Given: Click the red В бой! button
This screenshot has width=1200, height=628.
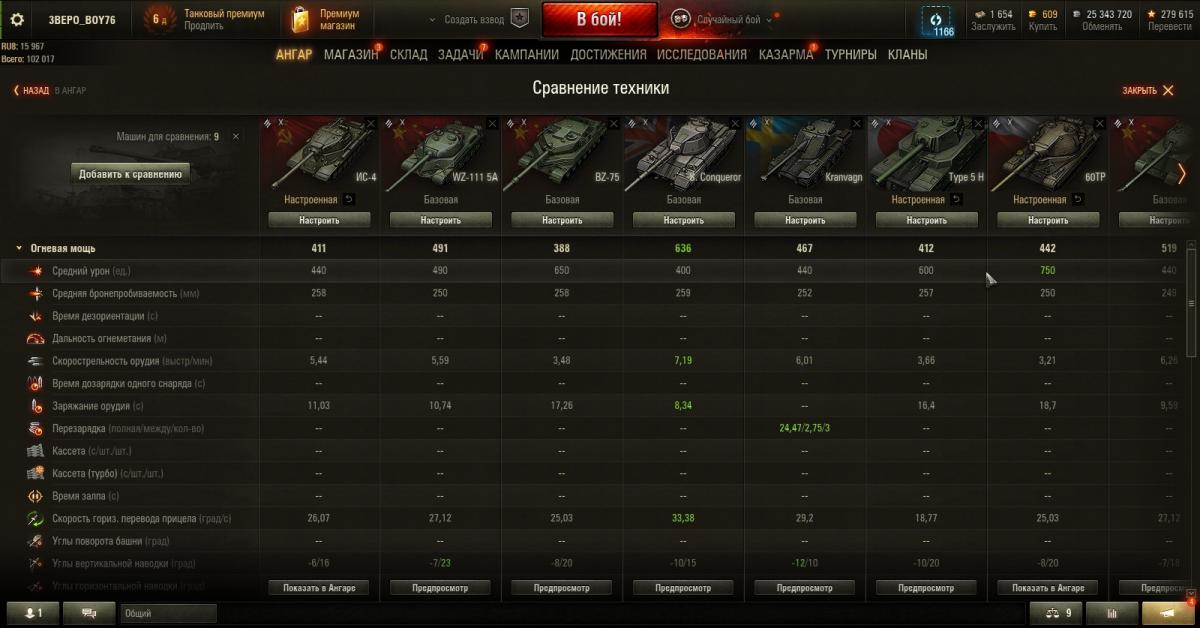Looking at the screenshot, I should point(599,19).
